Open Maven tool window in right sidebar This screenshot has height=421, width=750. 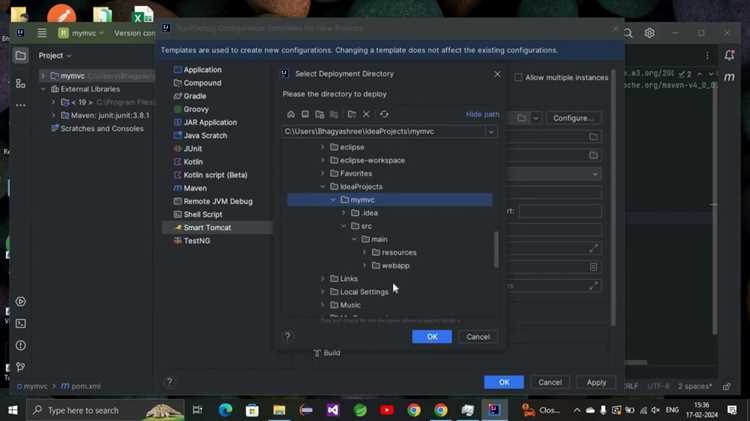(729, 77)
